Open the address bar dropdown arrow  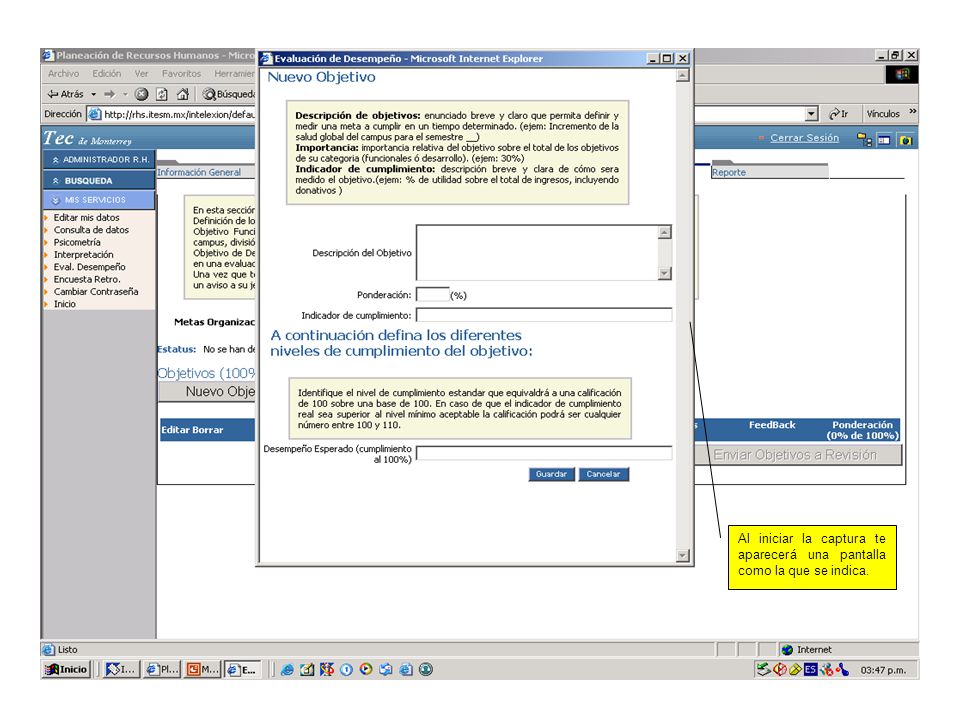pyautogui.click(x=811, y=114)
